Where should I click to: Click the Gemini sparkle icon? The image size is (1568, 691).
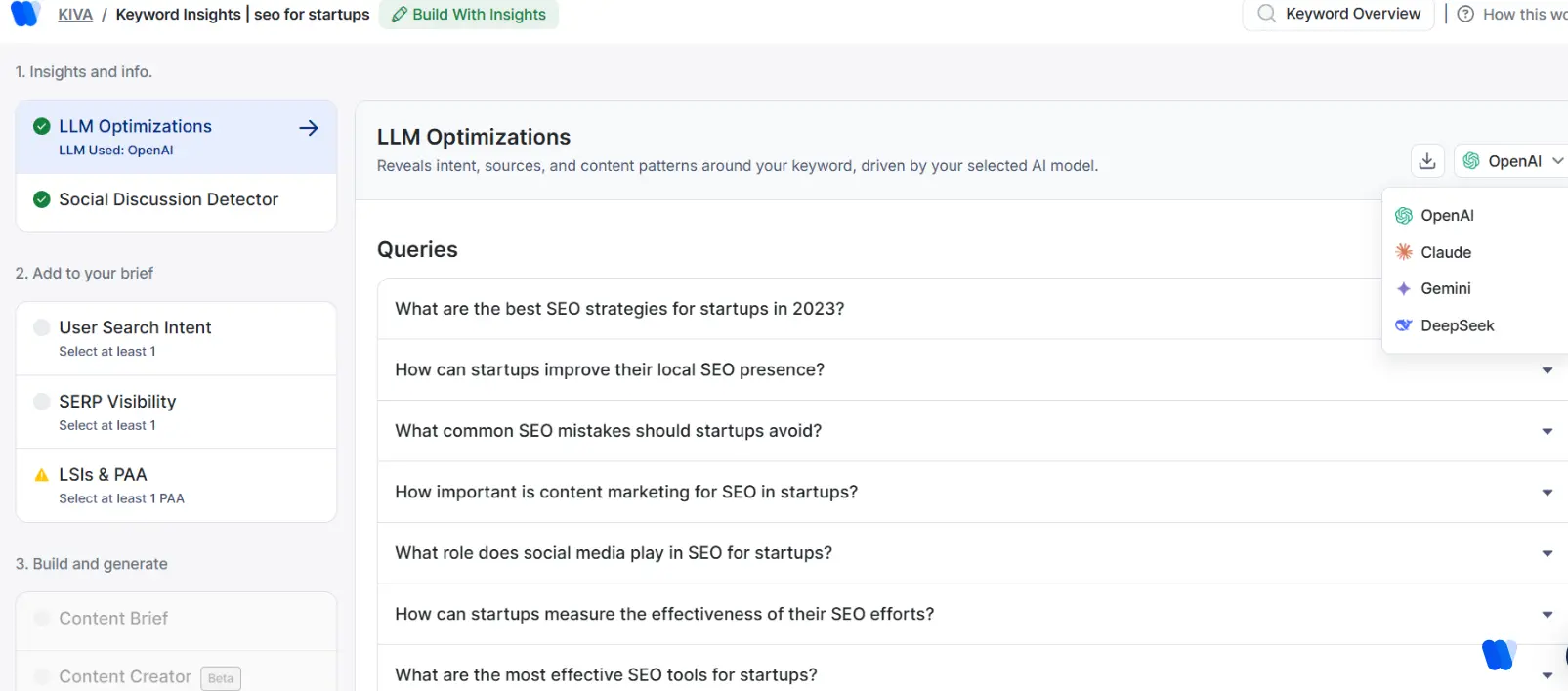pos(1404,288)
